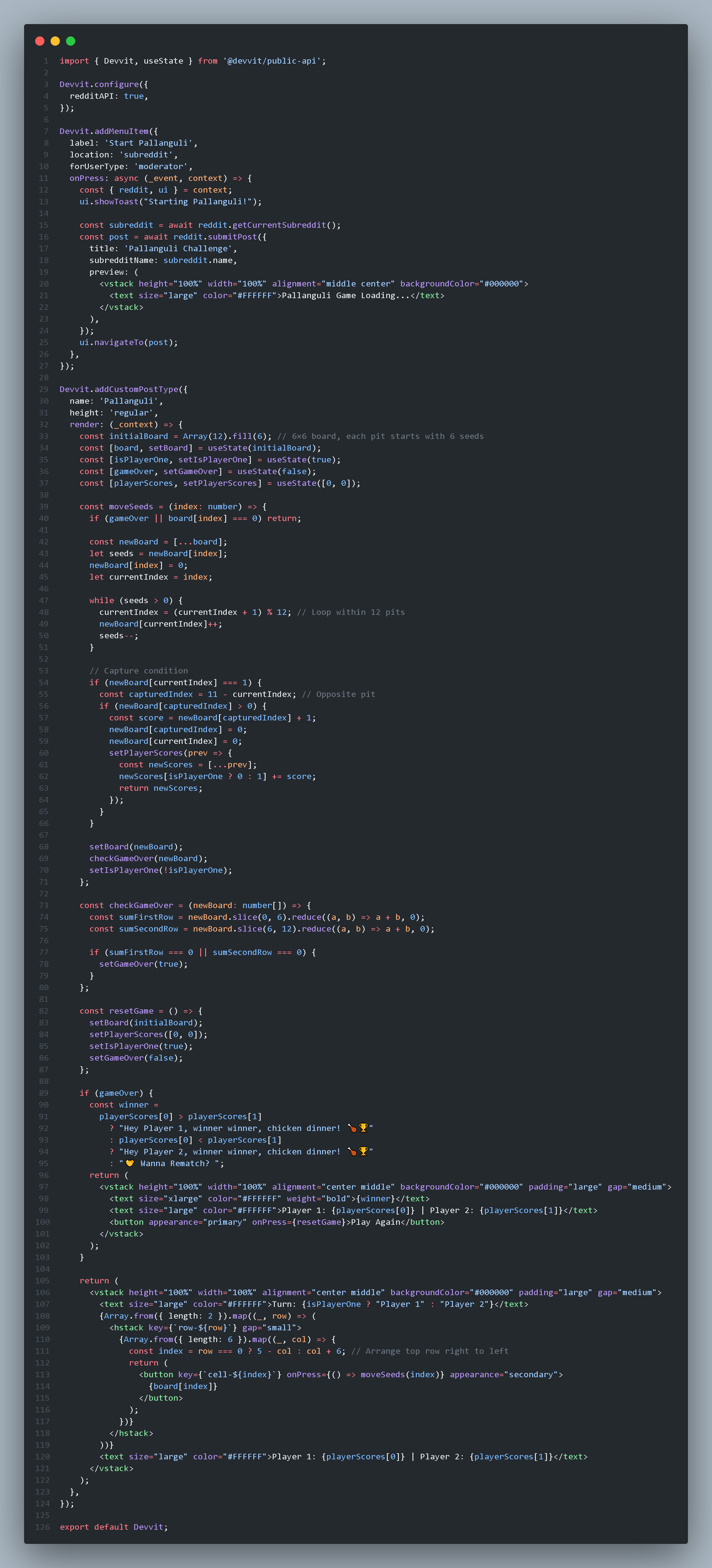Click the checkGameOver function declaration
This screenshot has height=1568, width=712.
141,905
